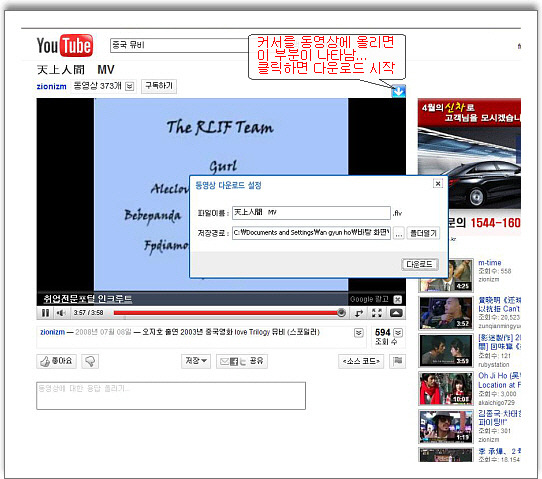
Task: Flag the video with the flag icon
Action: [398, 361]
